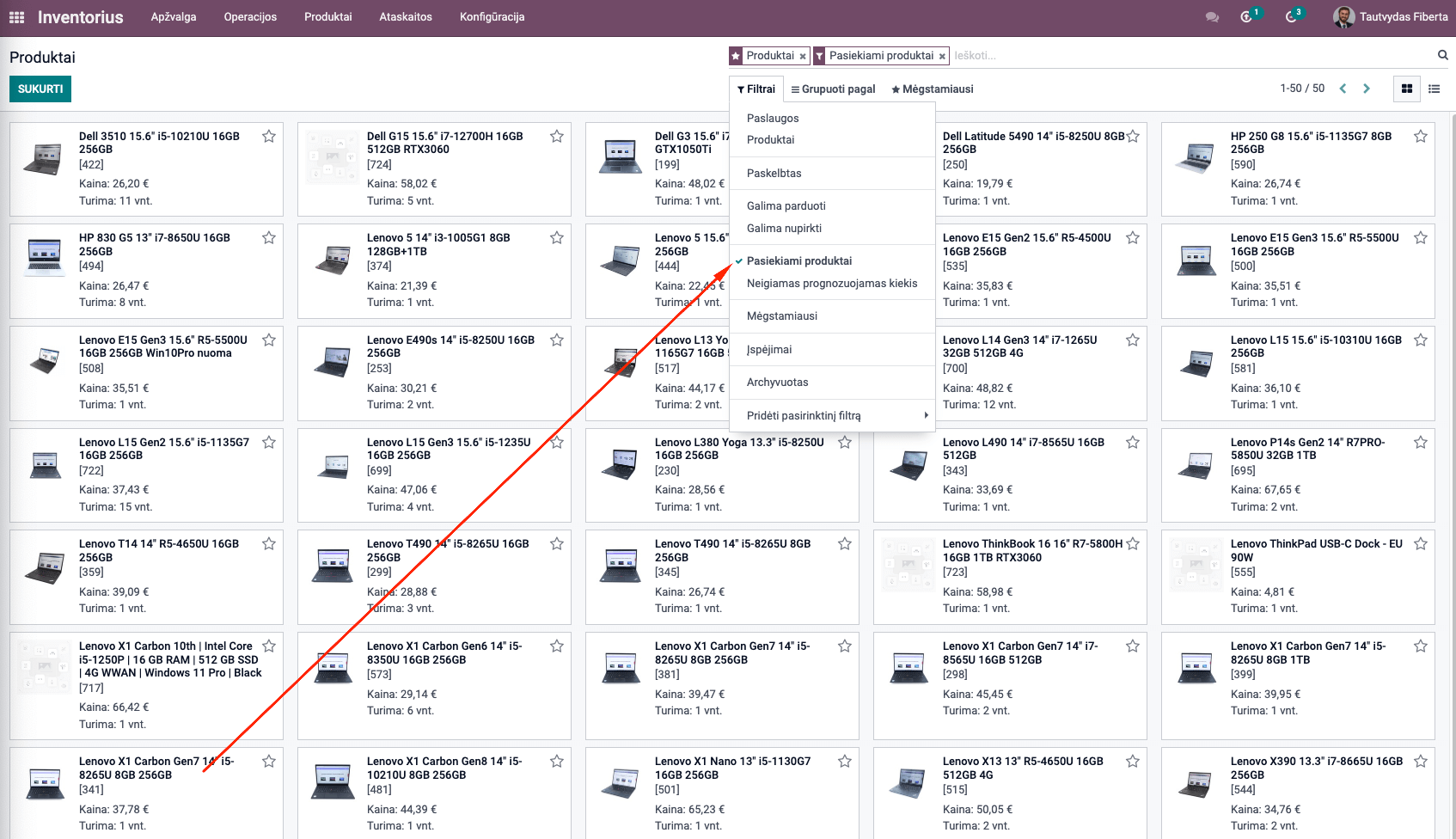
Task: Click the Inventorius app title
Action: point(81,17)
